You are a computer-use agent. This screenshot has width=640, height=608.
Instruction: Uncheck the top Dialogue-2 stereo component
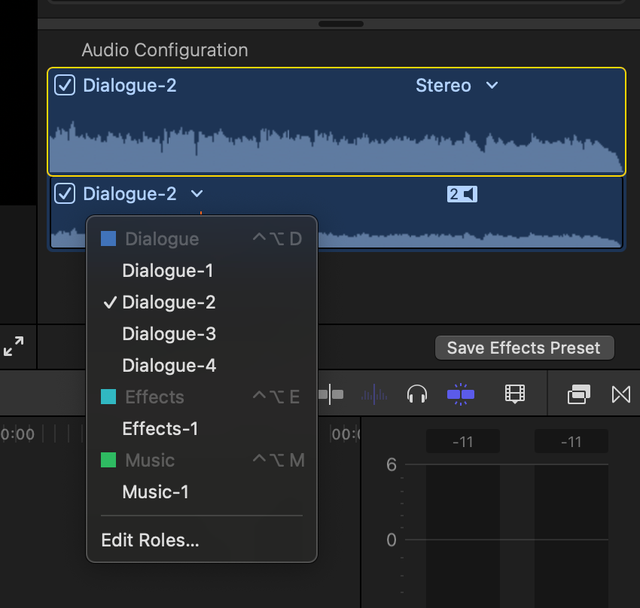pos(64,85)
